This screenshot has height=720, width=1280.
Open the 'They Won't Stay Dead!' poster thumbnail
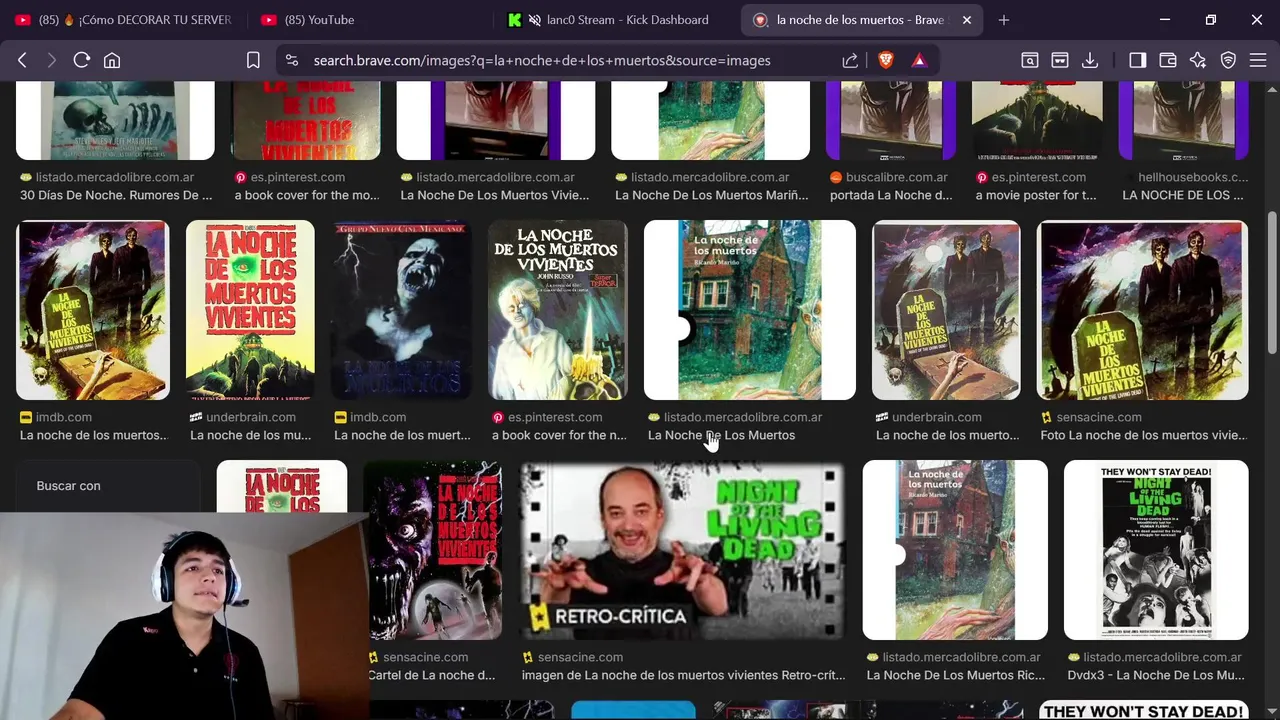click(1156, 550)
